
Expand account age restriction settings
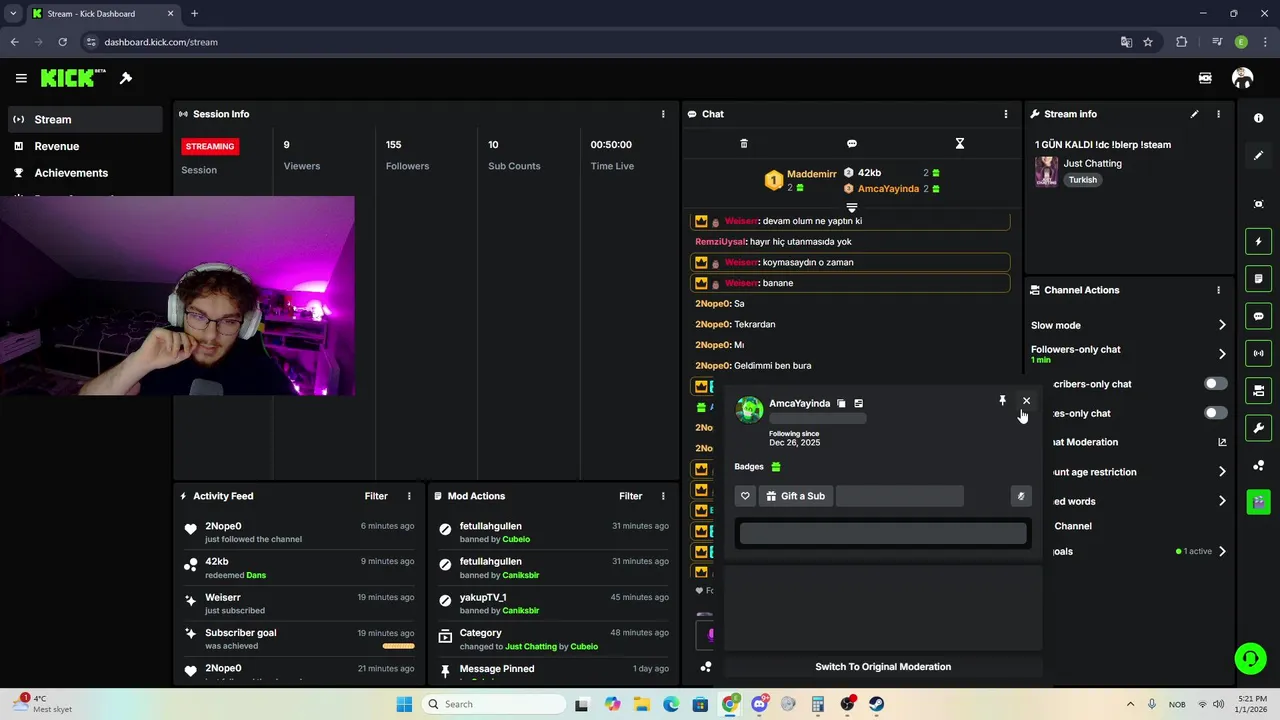click(1222, 472)
